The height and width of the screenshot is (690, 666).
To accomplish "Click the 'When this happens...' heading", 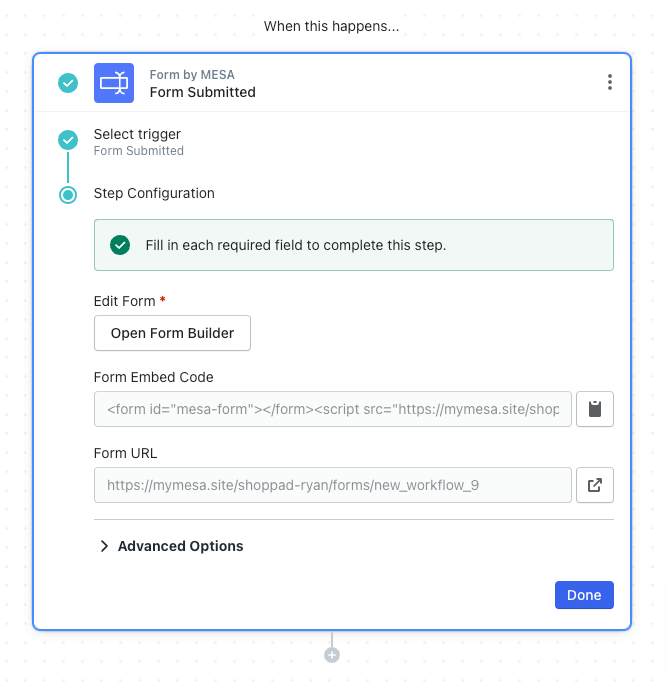I will click(331, 26).
